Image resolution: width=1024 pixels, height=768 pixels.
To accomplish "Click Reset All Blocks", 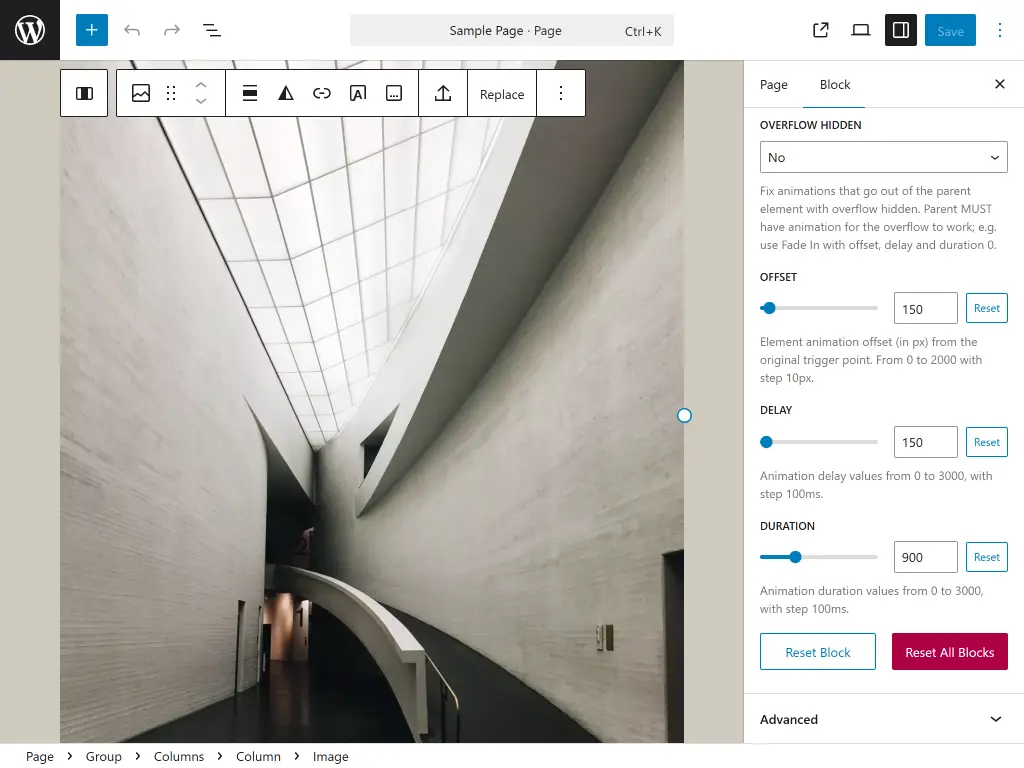I will tap(949, 651).
